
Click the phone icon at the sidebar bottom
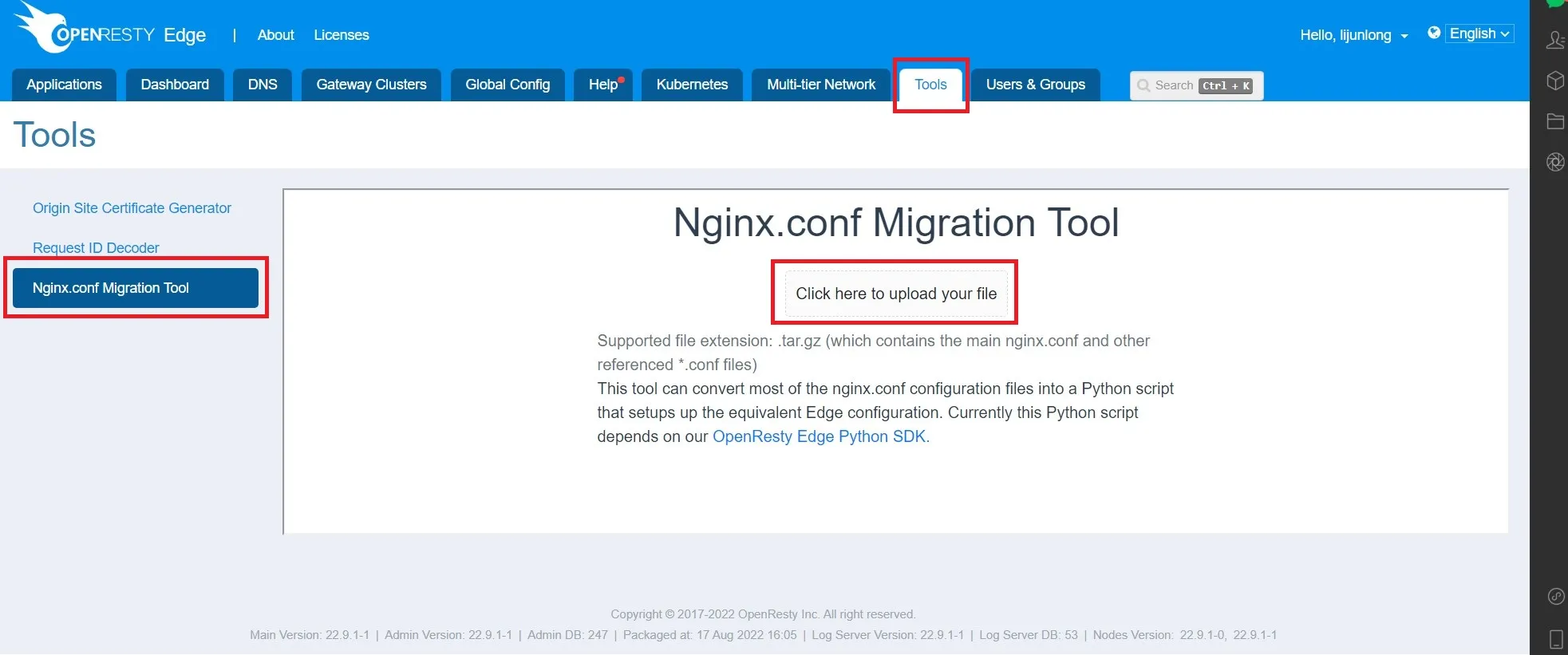coord(1555,639)
